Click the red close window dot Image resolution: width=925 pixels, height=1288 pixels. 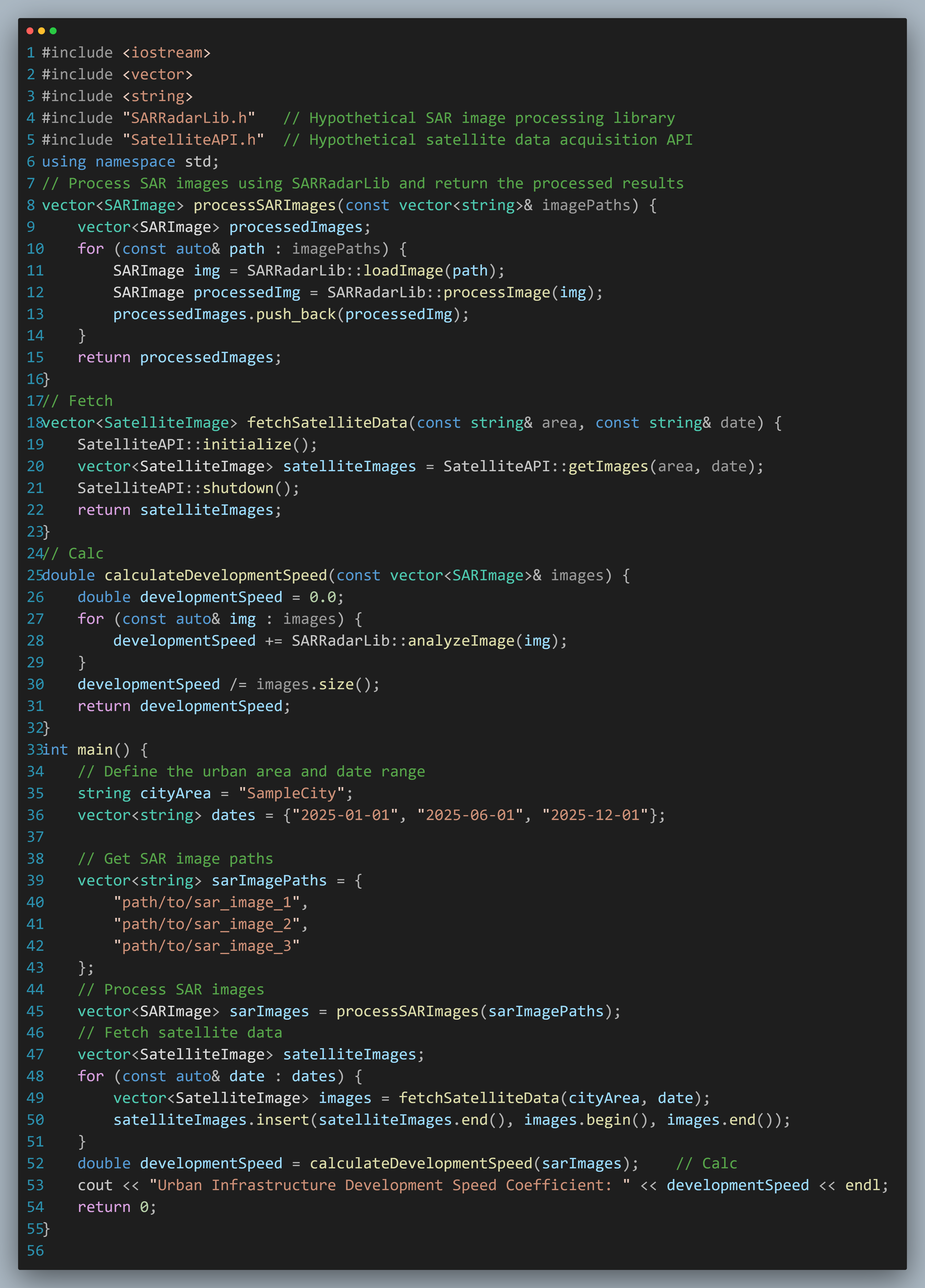30,31
